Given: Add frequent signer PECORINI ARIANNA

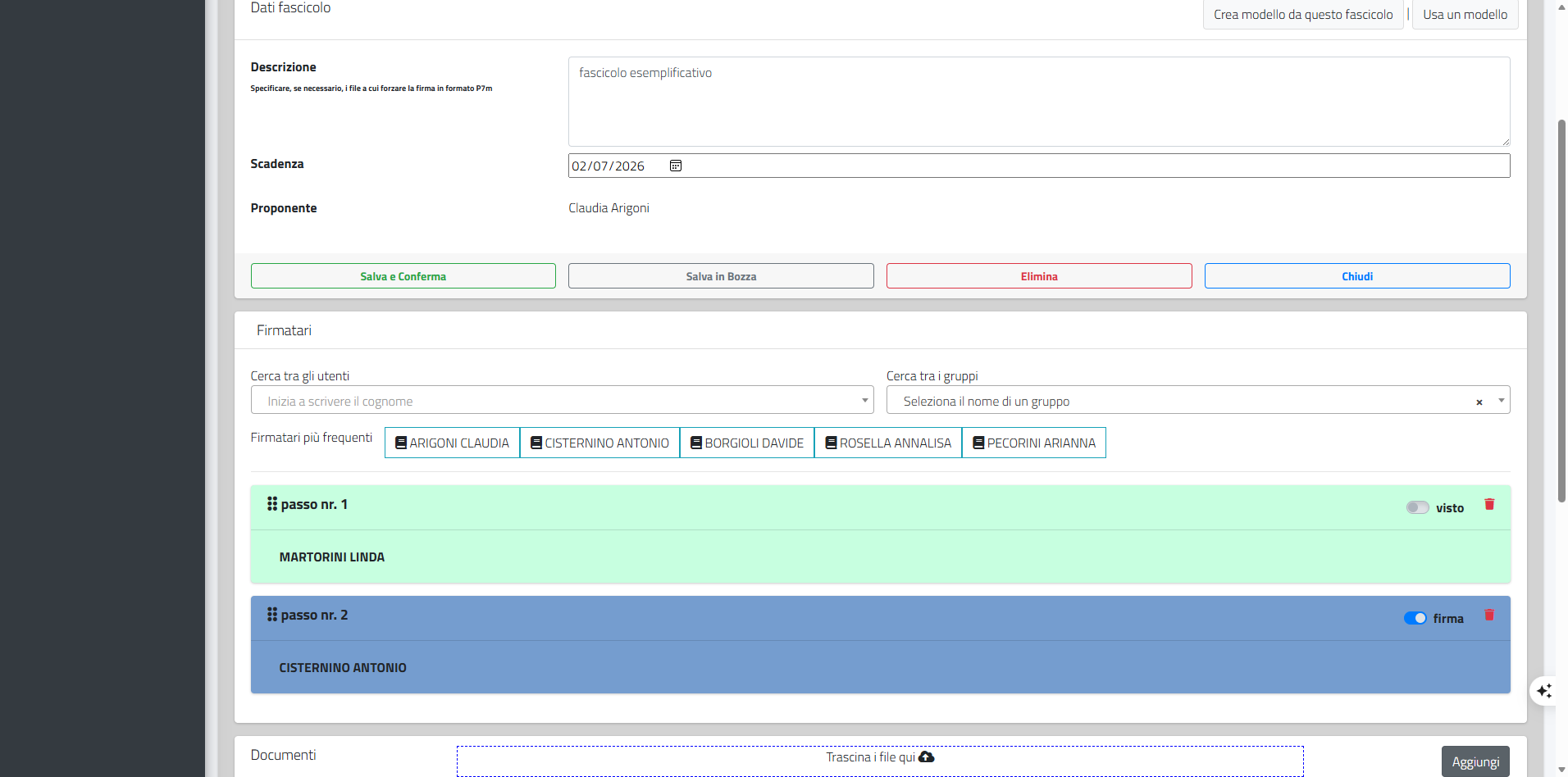Looking at the screenshot, I should click(1034, 443).
